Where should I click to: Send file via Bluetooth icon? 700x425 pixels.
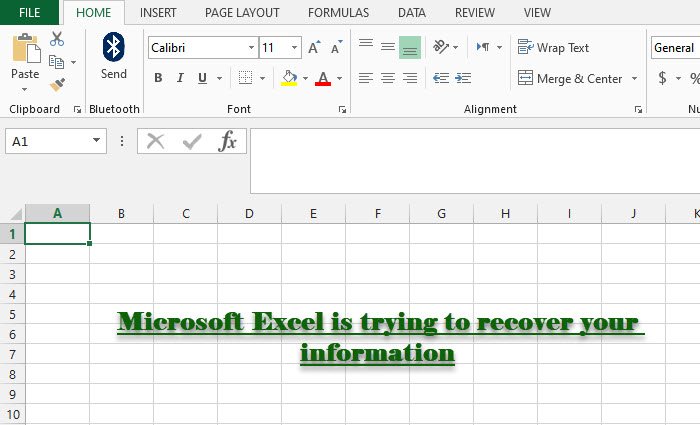click(x=113, y=47)
